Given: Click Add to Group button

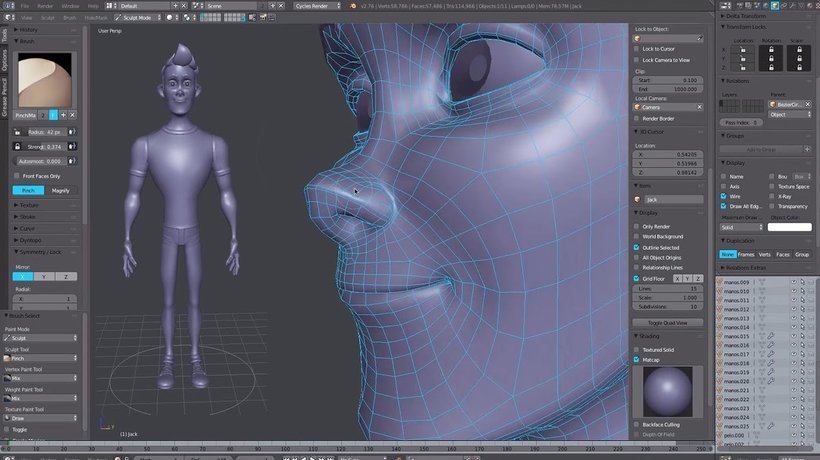Looking at the screenshot, I should tap(761, 150).
